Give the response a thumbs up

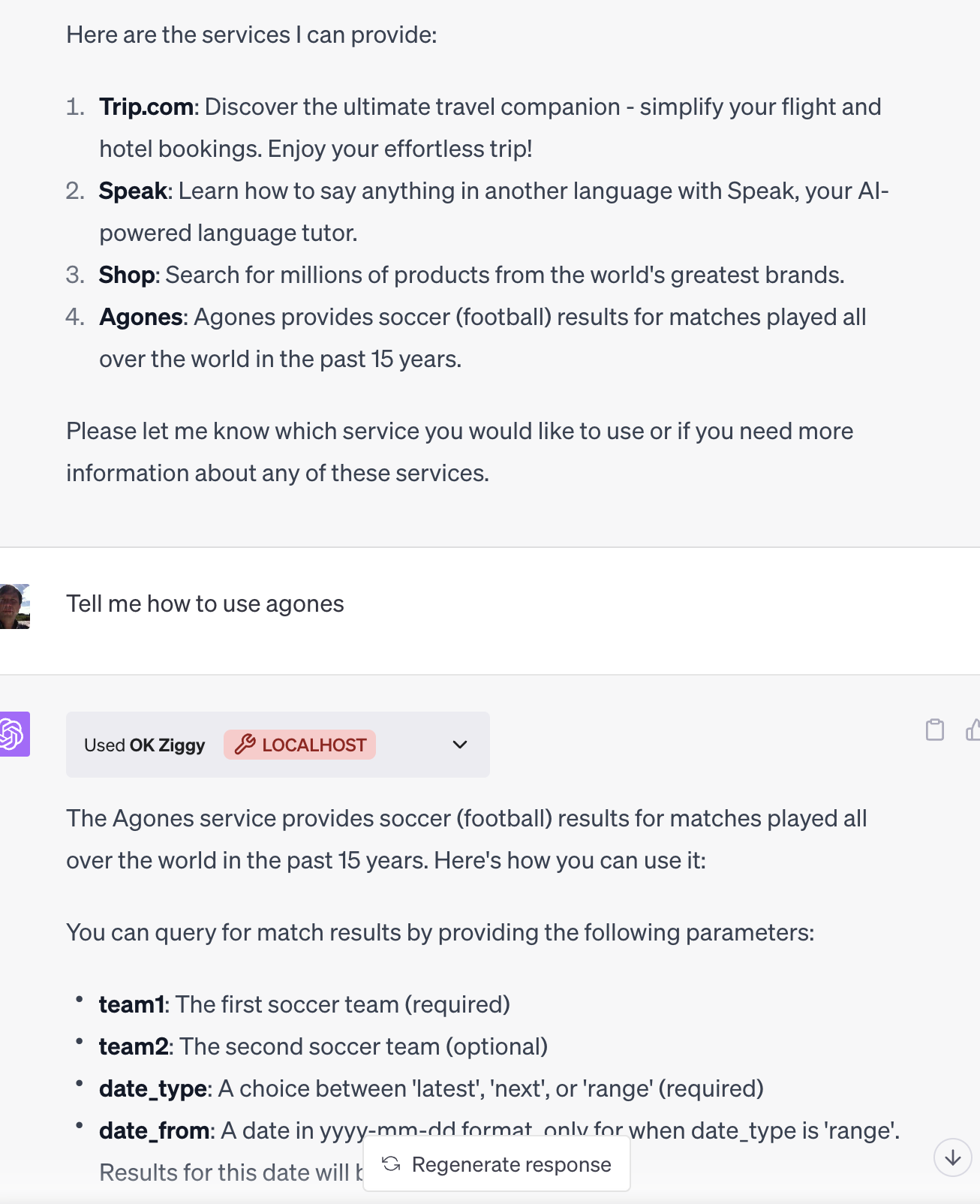[972, 730]
